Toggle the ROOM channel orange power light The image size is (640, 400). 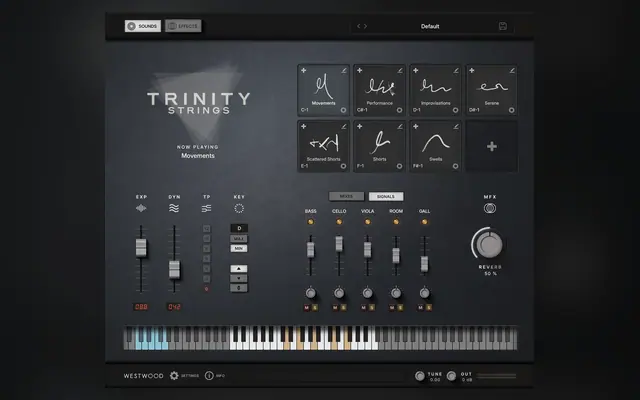396,222
